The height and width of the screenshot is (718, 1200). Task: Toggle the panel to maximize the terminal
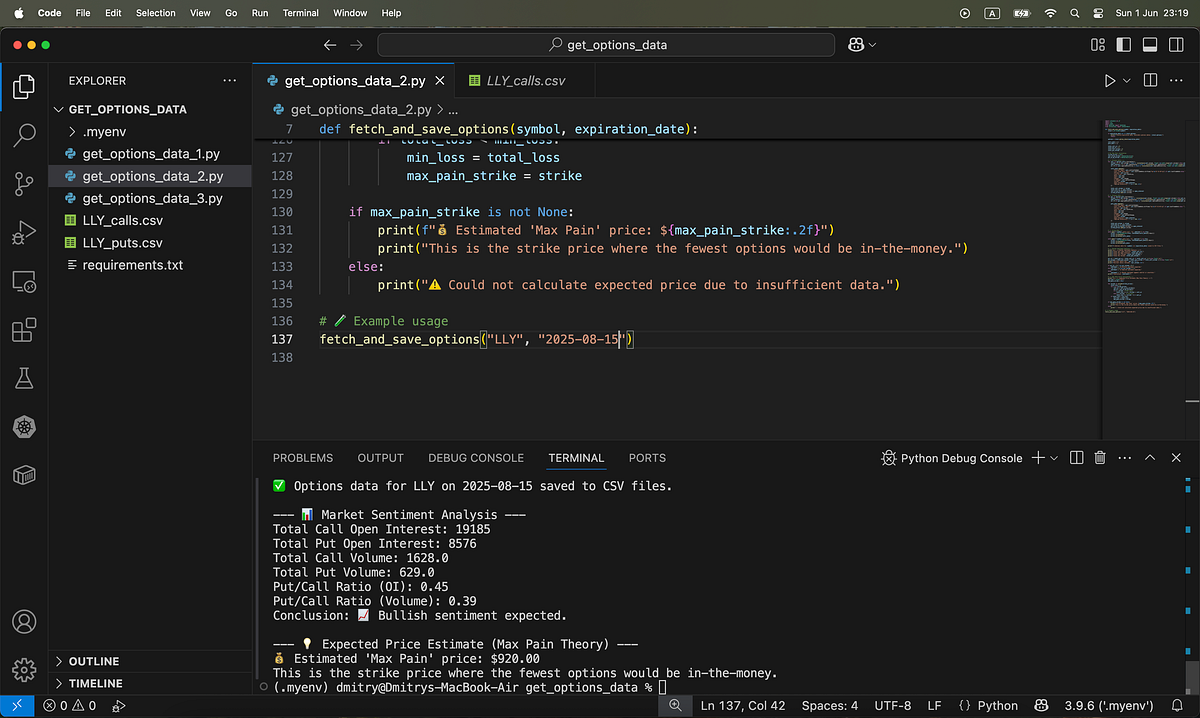pyautogui.click(x=1149, y=457)
